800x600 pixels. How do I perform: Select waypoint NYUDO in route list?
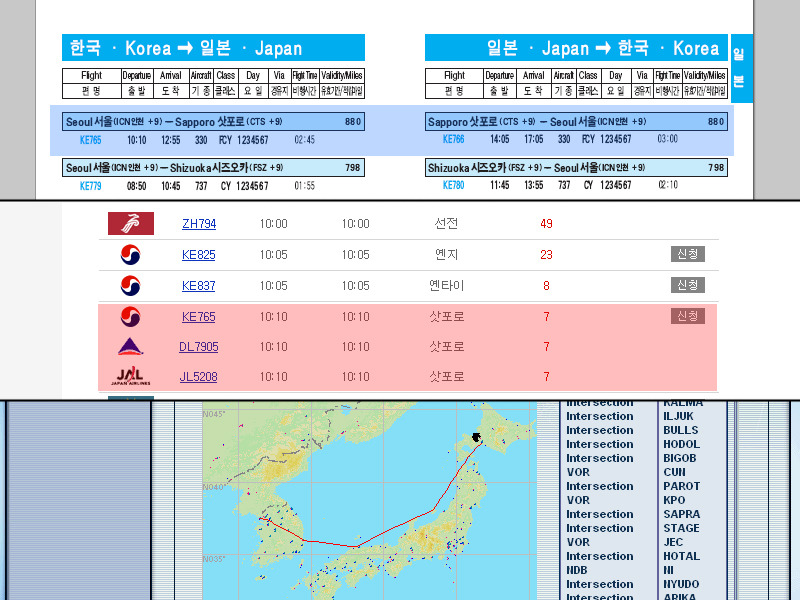point(681,584)
